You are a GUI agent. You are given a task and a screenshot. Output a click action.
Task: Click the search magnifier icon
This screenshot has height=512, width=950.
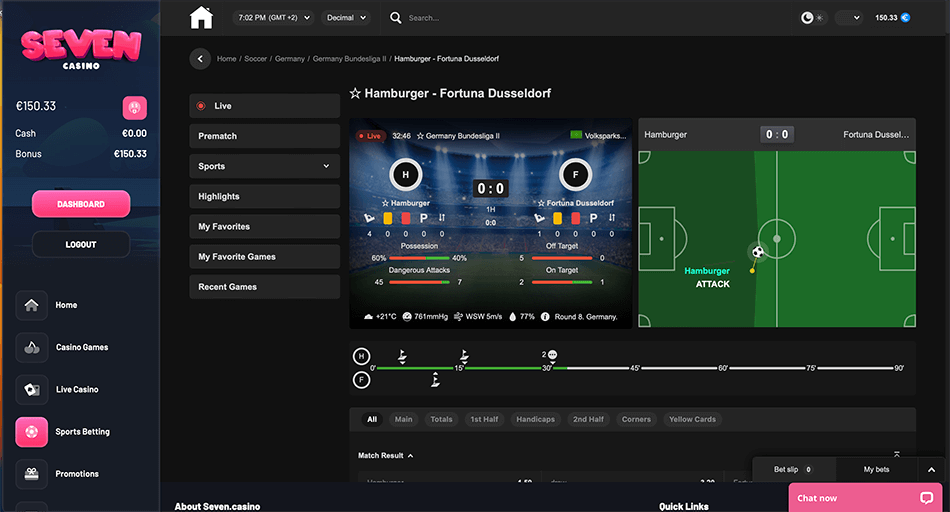(396, 18)
